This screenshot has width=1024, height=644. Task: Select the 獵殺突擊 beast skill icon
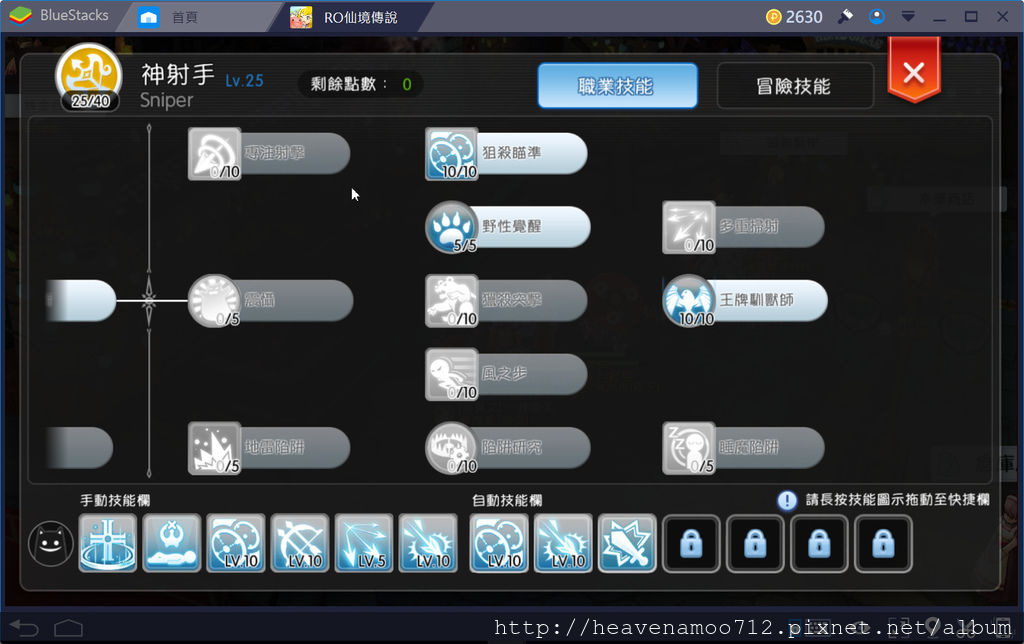451,300
